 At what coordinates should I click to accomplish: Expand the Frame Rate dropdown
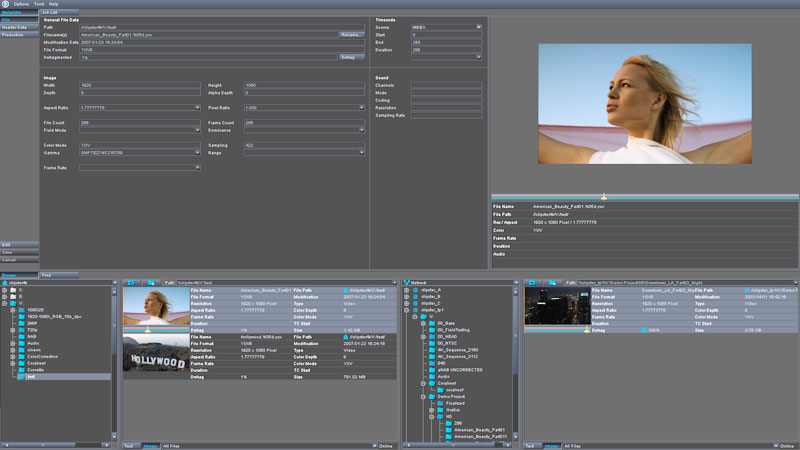197,167
